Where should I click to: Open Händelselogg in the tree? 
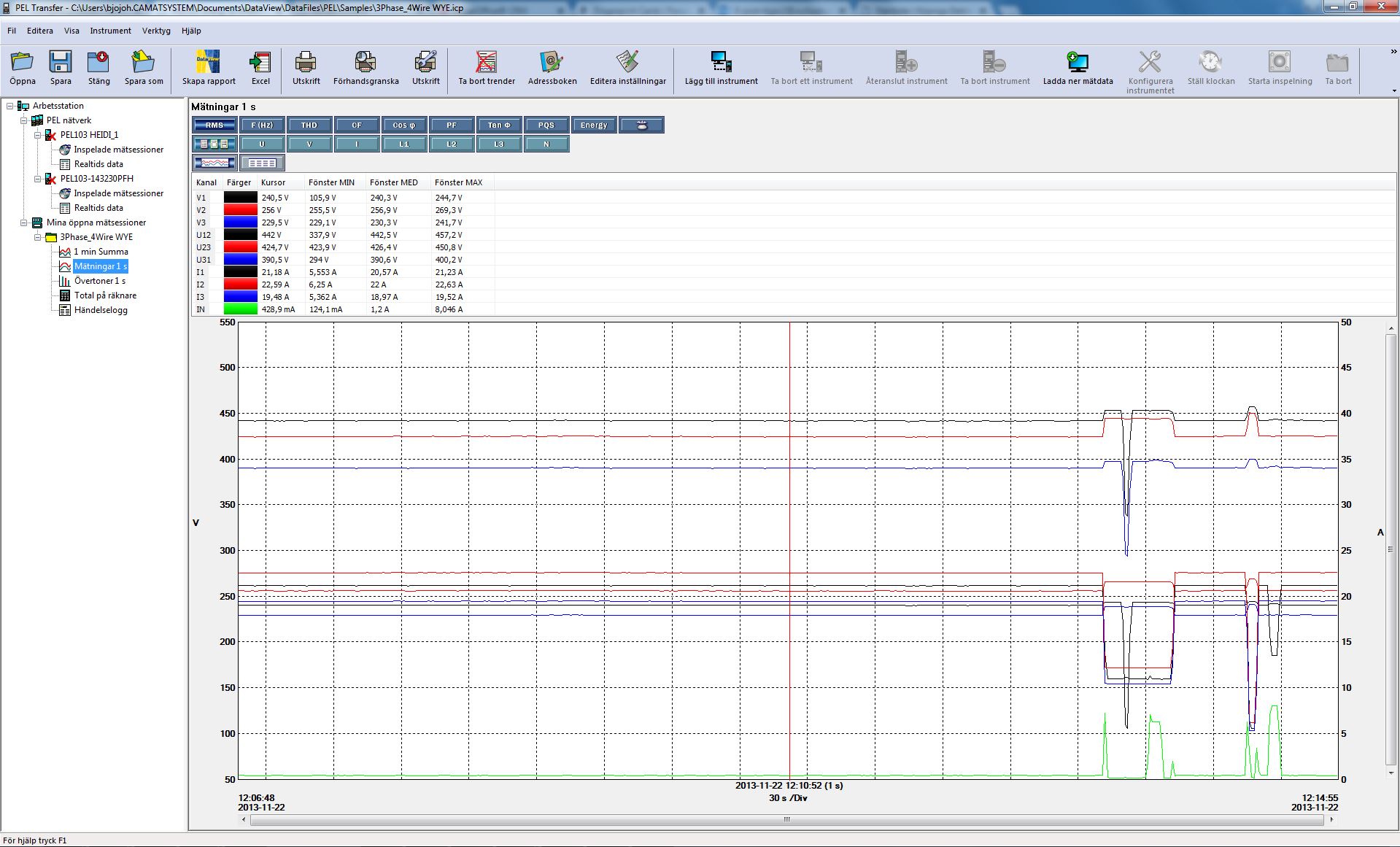coord(101,310)
